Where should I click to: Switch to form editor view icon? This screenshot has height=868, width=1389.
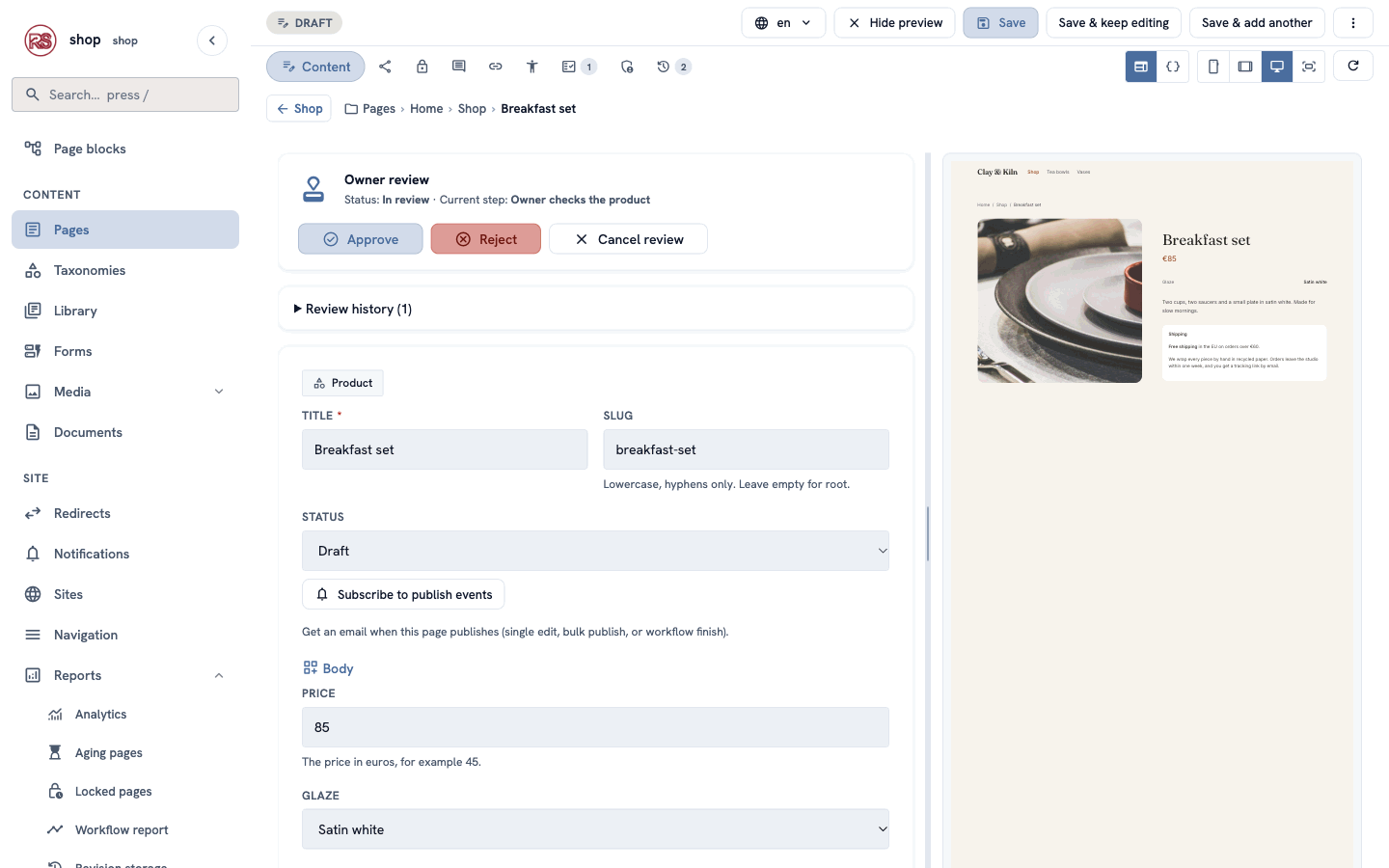(1141, 67)
